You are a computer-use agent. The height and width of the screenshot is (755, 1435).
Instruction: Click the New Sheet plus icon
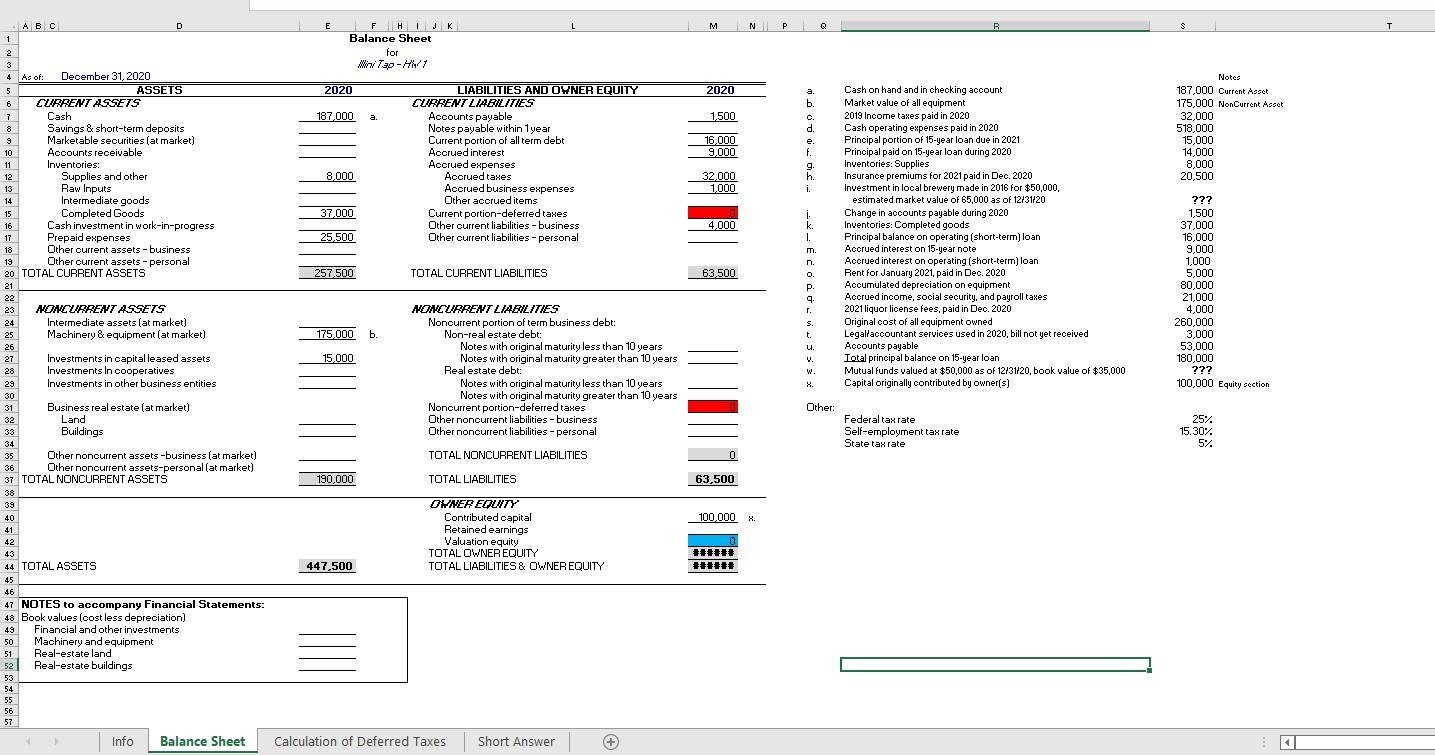coord(609,741)
